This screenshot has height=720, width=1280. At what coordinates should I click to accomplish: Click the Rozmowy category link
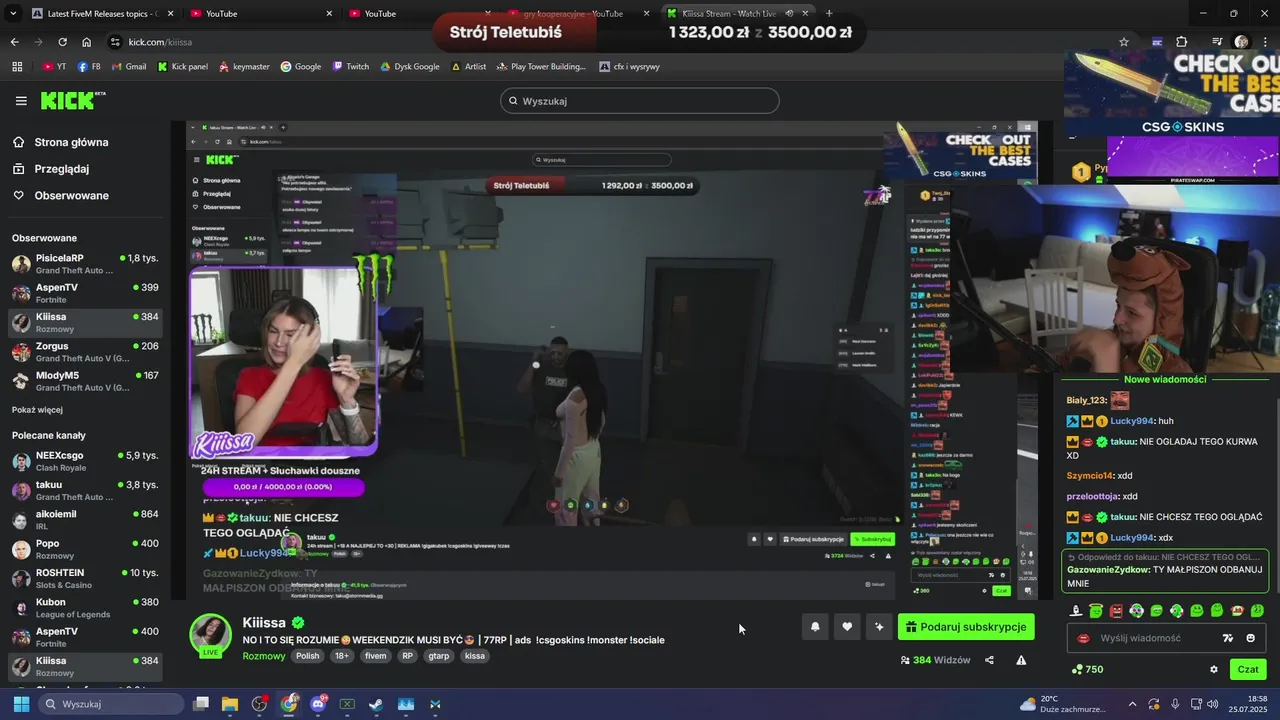[x=264, y=656]
